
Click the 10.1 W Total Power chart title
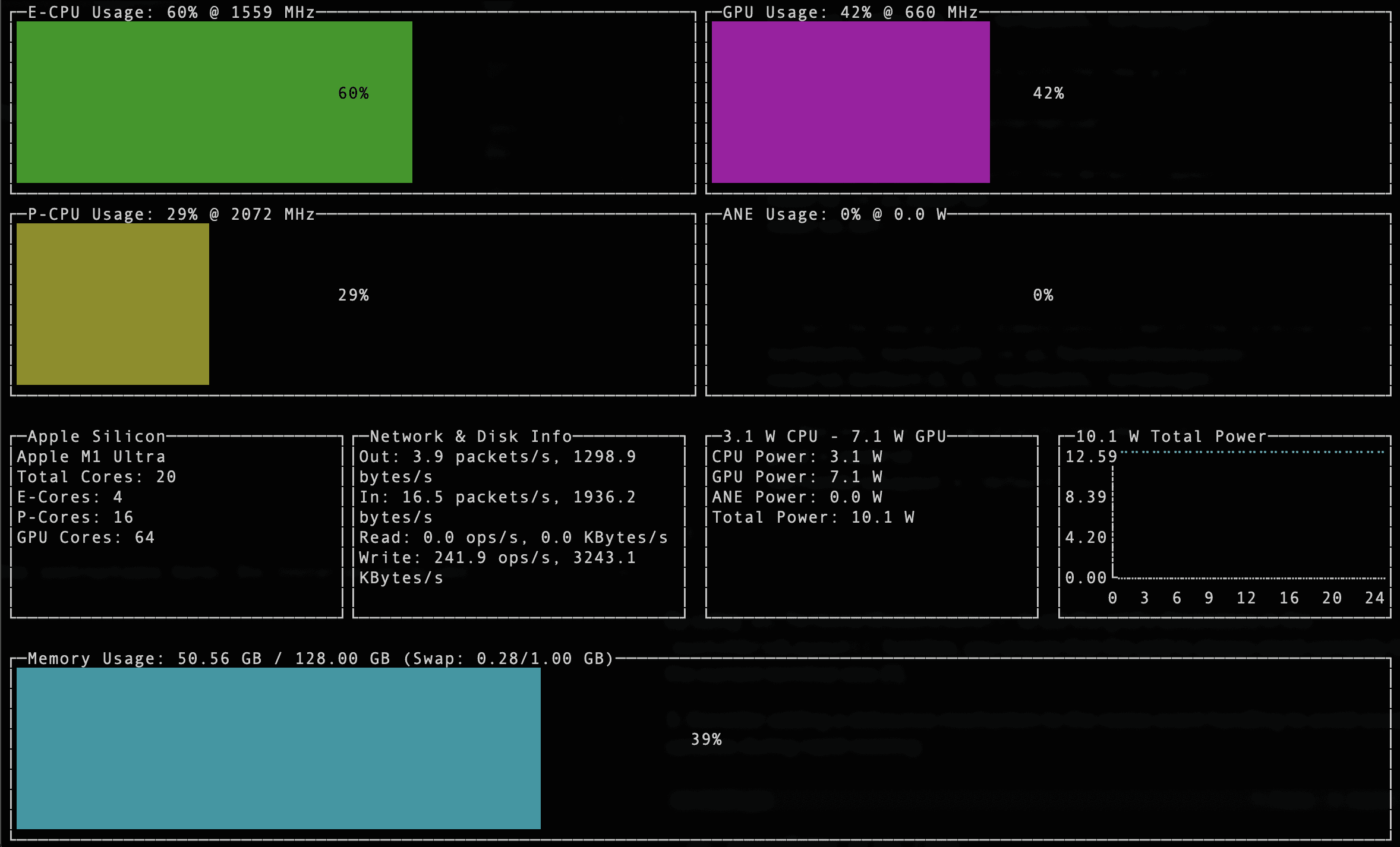(x=1171, y=435)
